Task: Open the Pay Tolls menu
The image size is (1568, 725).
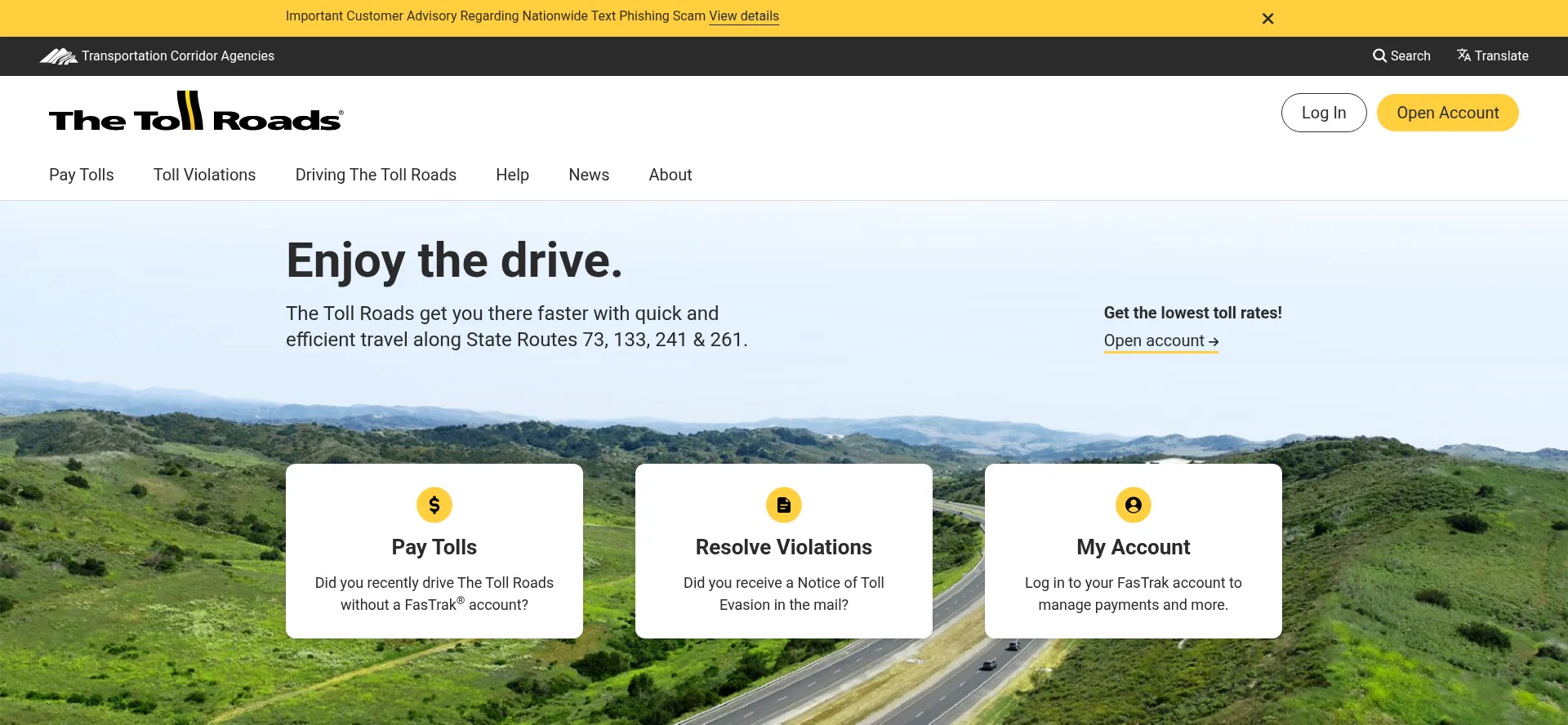Action: tap(82, 175)
